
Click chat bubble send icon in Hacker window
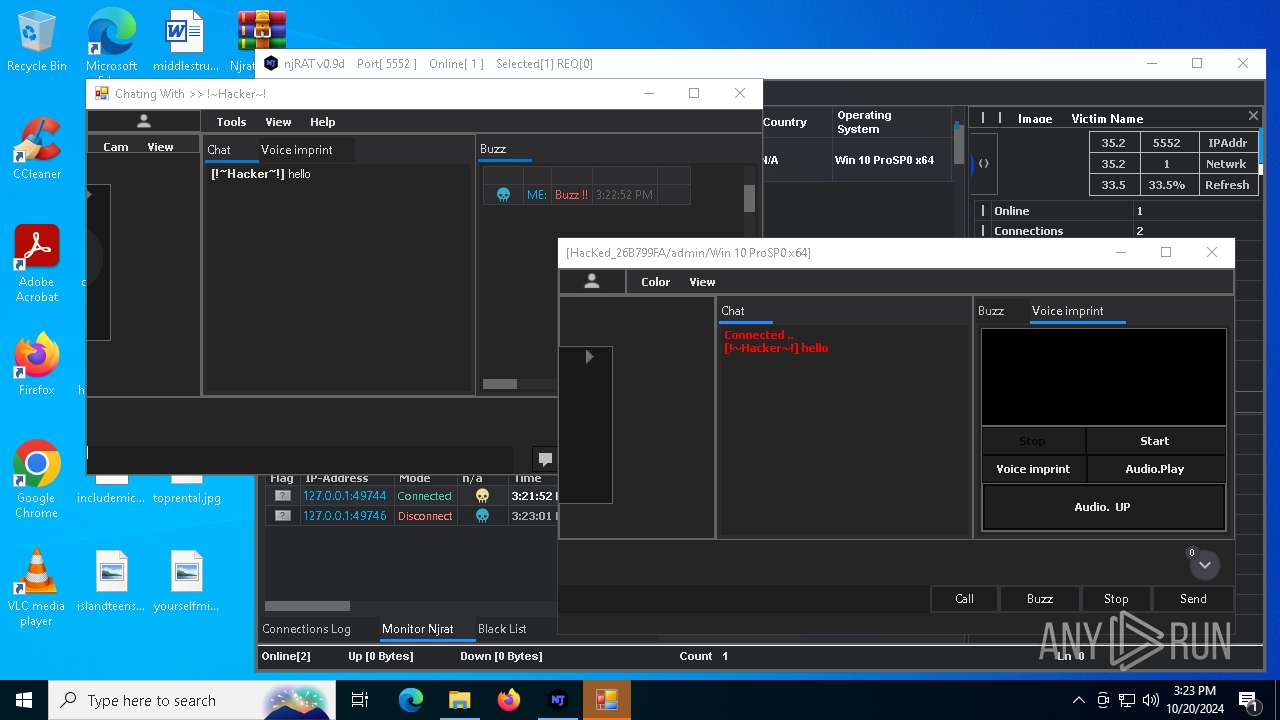point(545,459)
